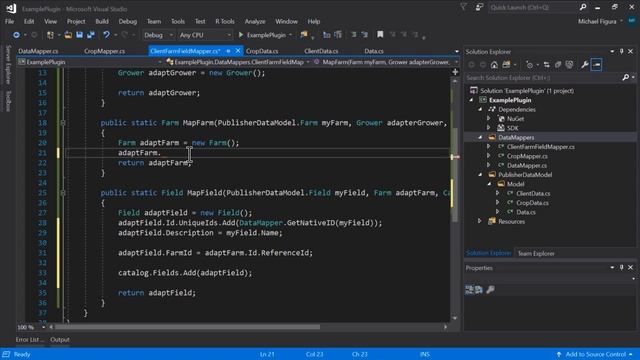The image size is (640, 360).
Task: Open Michael Figura account menu
Action: (600, 21)
